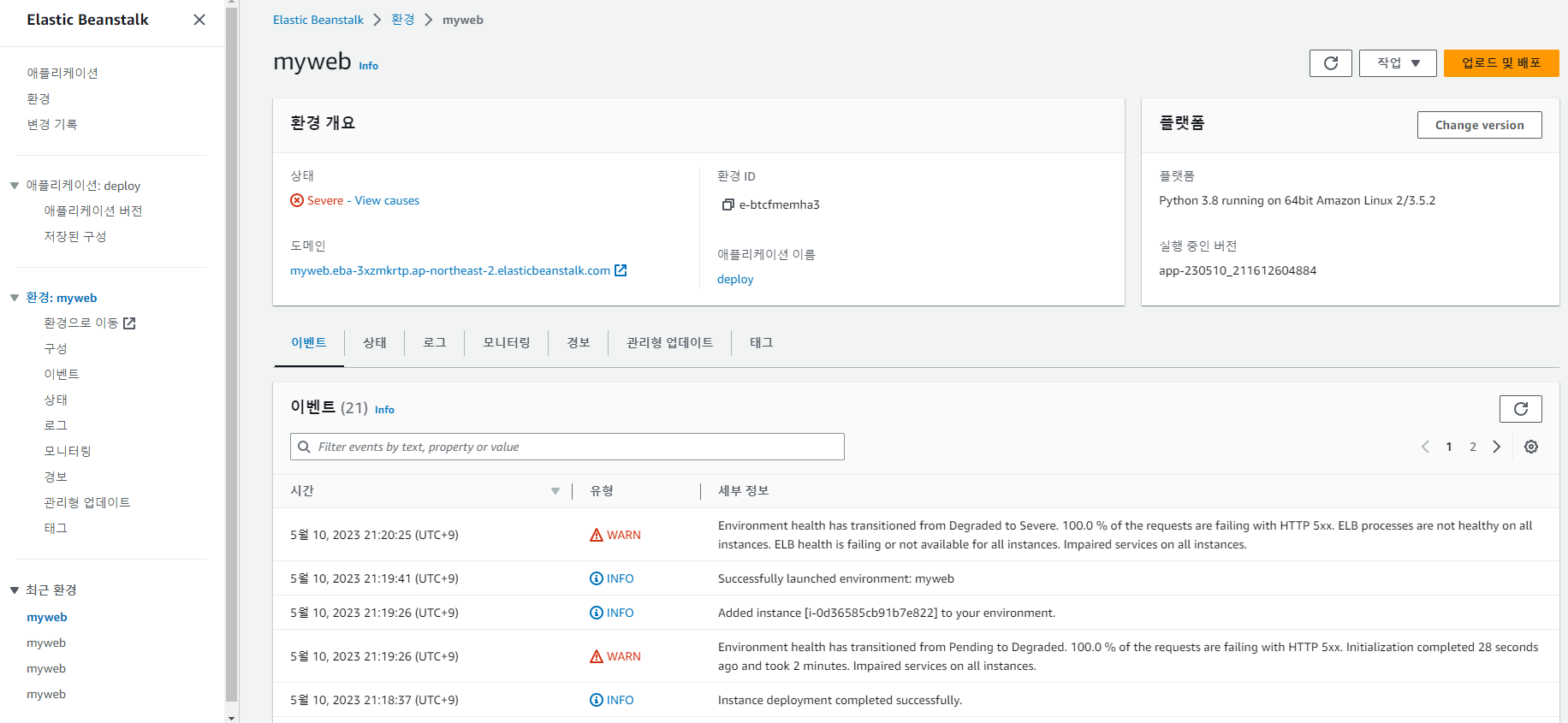Select bold myweb under 최근 환경

click(x=47, y=617)
